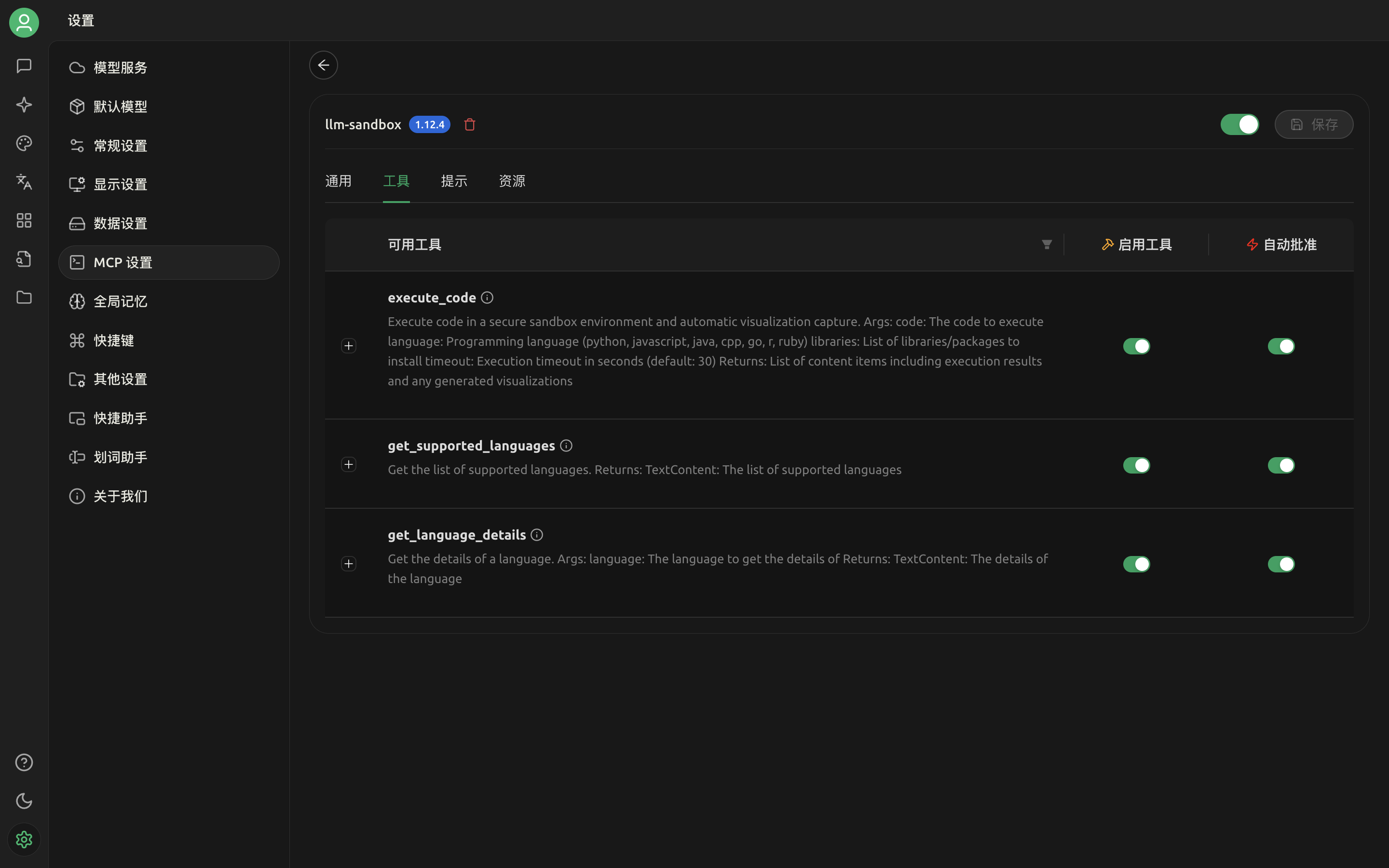The height and width of the screenshot is (868, 1389).
Task: Delete the llm-sandbox server via trash icon
Action: 469,124
